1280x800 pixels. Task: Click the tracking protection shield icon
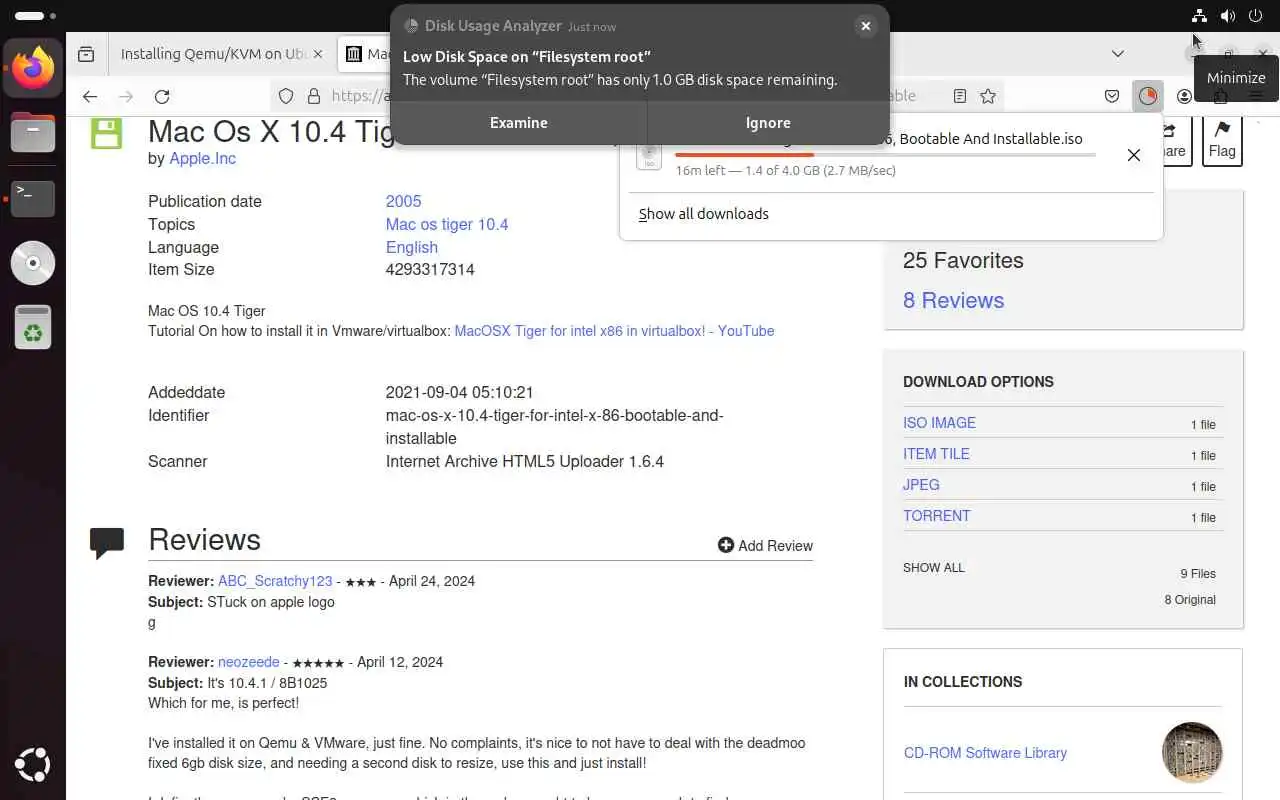pyautogui.click(x=286, y=96)
